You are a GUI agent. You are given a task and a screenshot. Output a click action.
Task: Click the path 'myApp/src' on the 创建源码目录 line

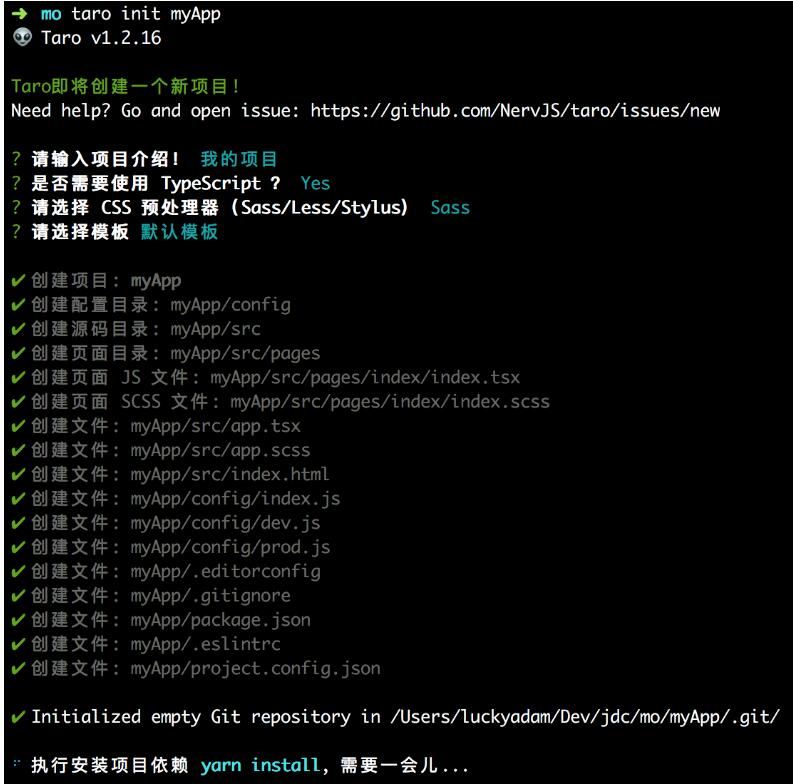click(215, 329)
